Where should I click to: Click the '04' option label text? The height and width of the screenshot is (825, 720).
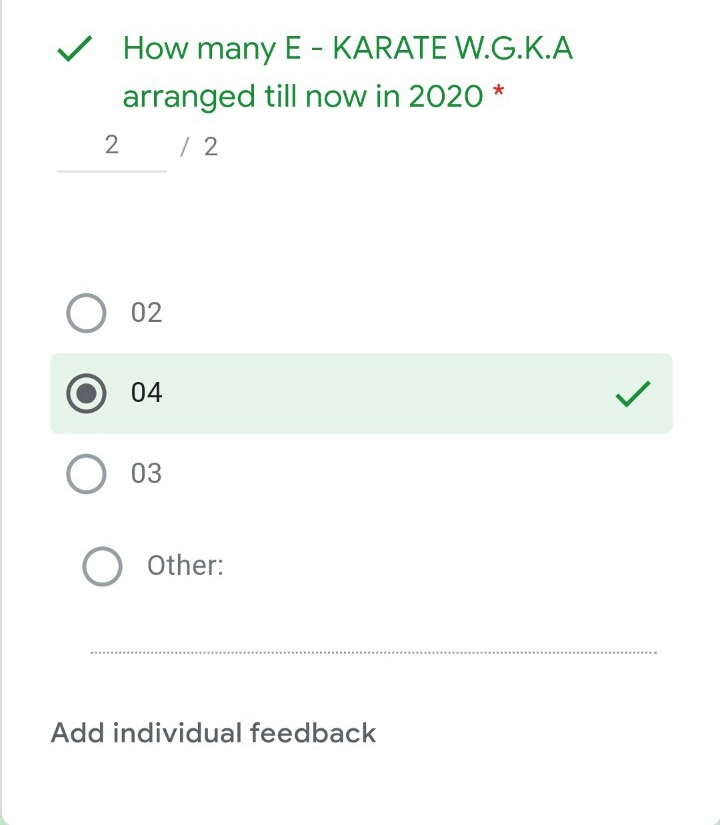coord(146,393)
